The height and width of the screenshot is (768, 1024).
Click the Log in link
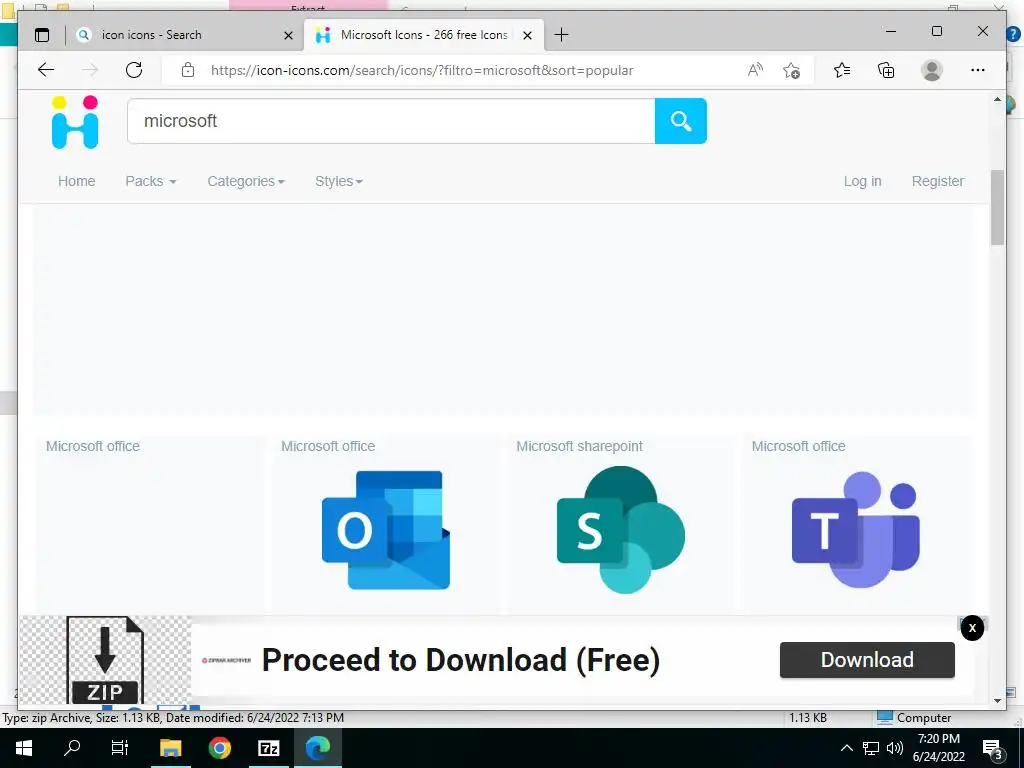pos(862,181)
